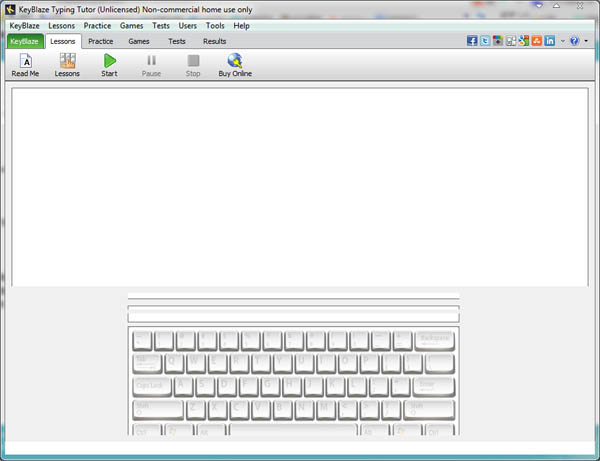Open the Tools menu
600x461 pixels.
coord(215,25)
